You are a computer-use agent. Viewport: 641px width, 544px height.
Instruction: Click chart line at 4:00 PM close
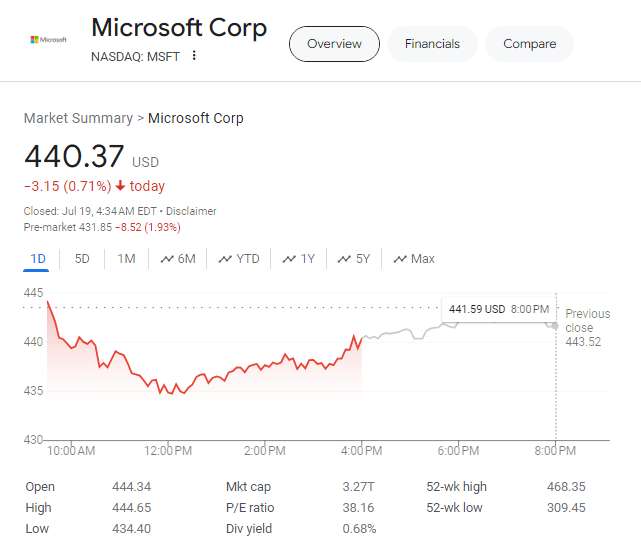point(360,338)
